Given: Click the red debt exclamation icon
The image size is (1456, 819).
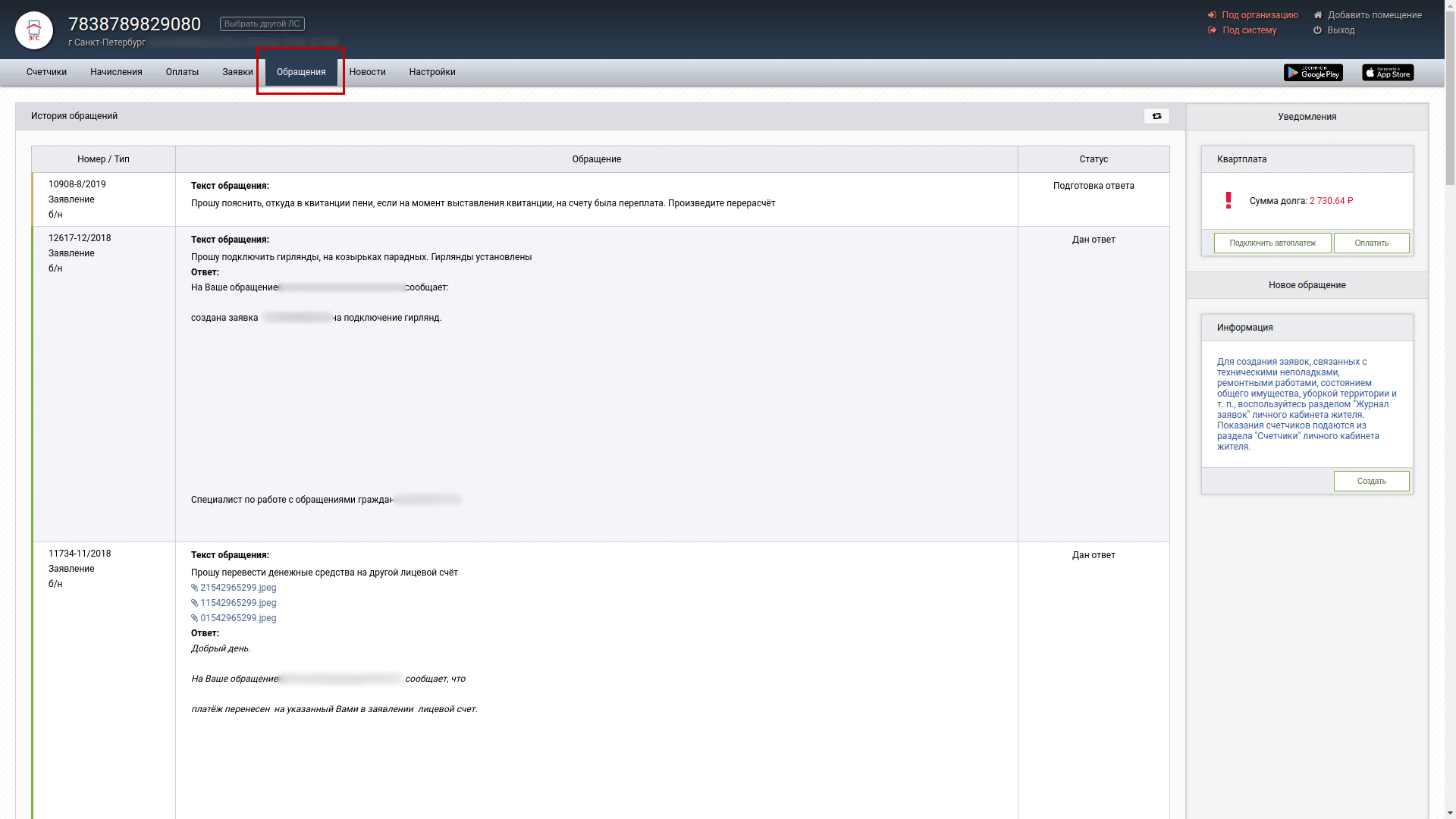Looking at the screenshot, I should 1228,200.
